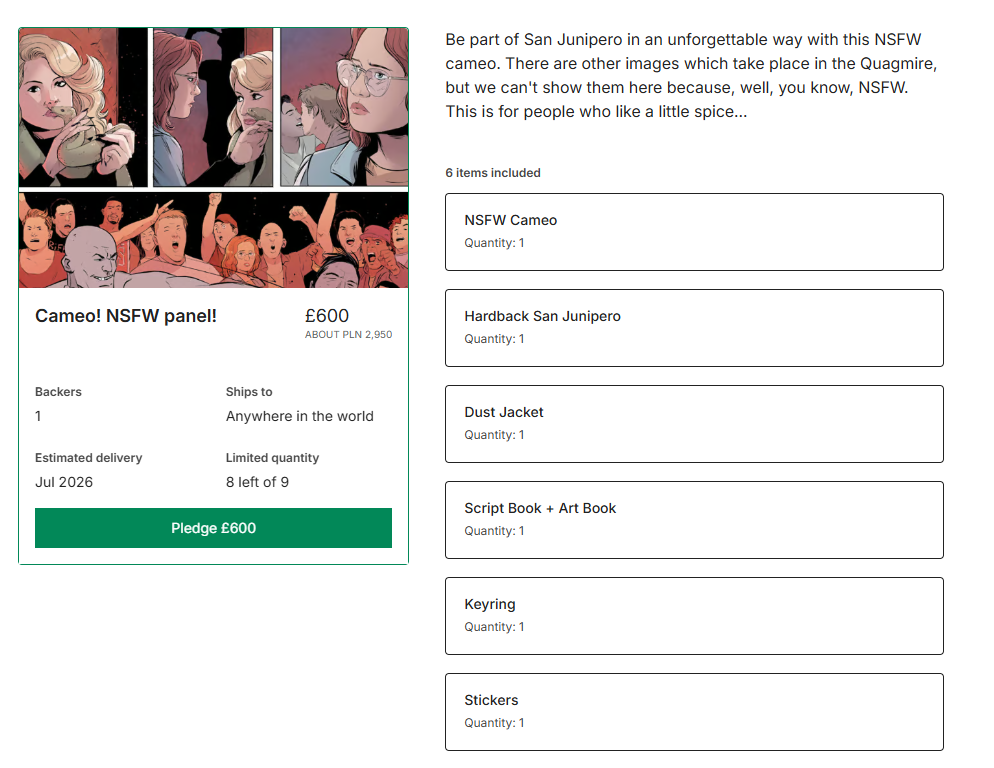This screenshot has height=768, width=994.
Task: Click the £600 price label
Action: pyautogui.click(x=326, y=316)
